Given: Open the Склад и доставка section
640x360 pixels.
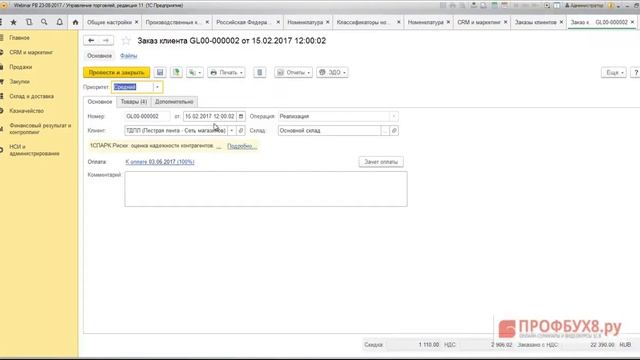Looking at the screenshot, I should point(31,96).
